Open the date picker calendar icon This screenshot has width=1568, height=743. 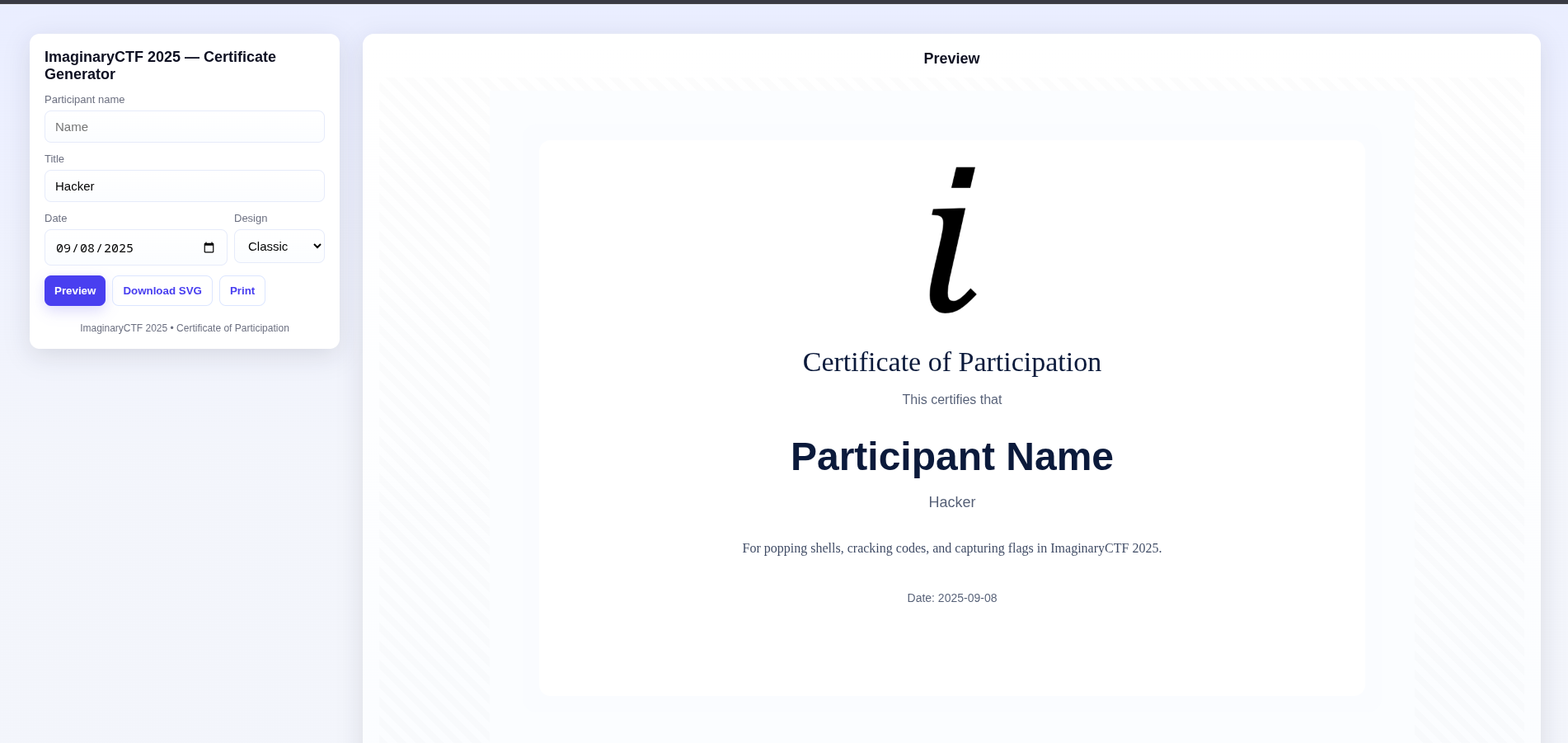pos(209,248)
